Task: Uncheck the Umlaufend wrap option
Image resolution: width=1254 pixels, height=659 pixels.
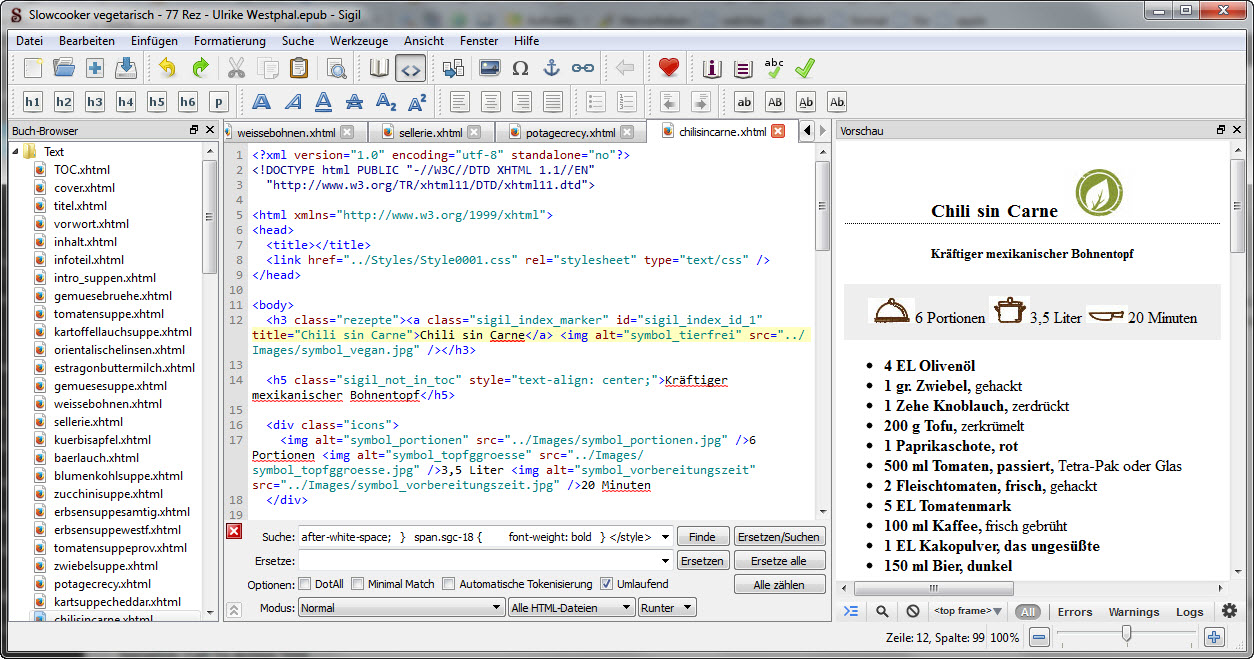Action: coord(607,584)
